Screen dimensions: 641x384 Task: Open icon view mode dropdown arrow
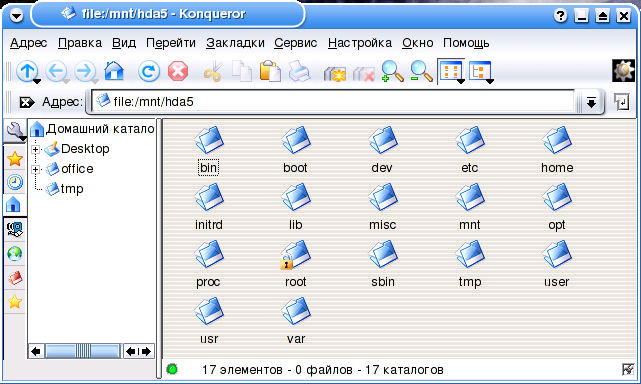click(x=461, y=81)
